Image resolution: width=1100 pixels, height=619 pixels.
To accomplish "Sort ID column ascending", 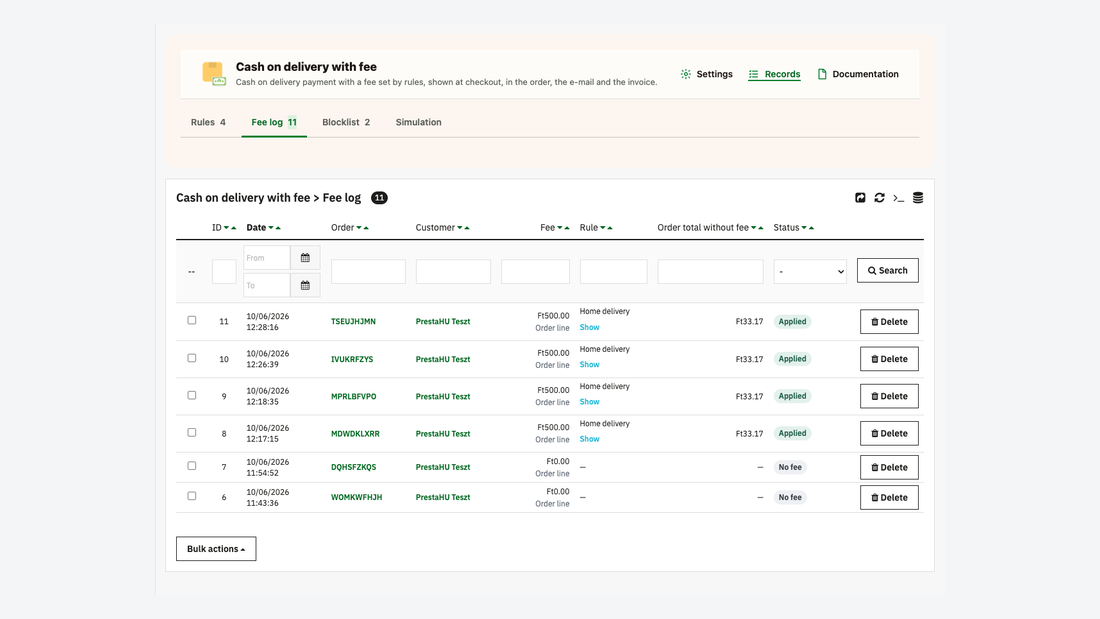I will (234, 228).
